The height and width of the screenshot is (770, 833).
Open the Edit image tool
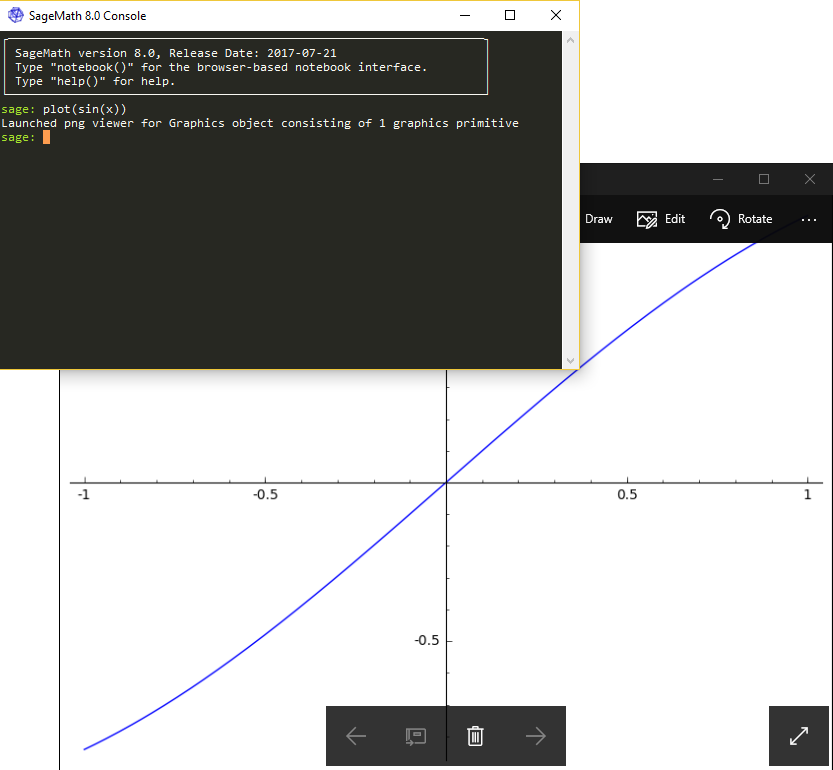(661, 219)
